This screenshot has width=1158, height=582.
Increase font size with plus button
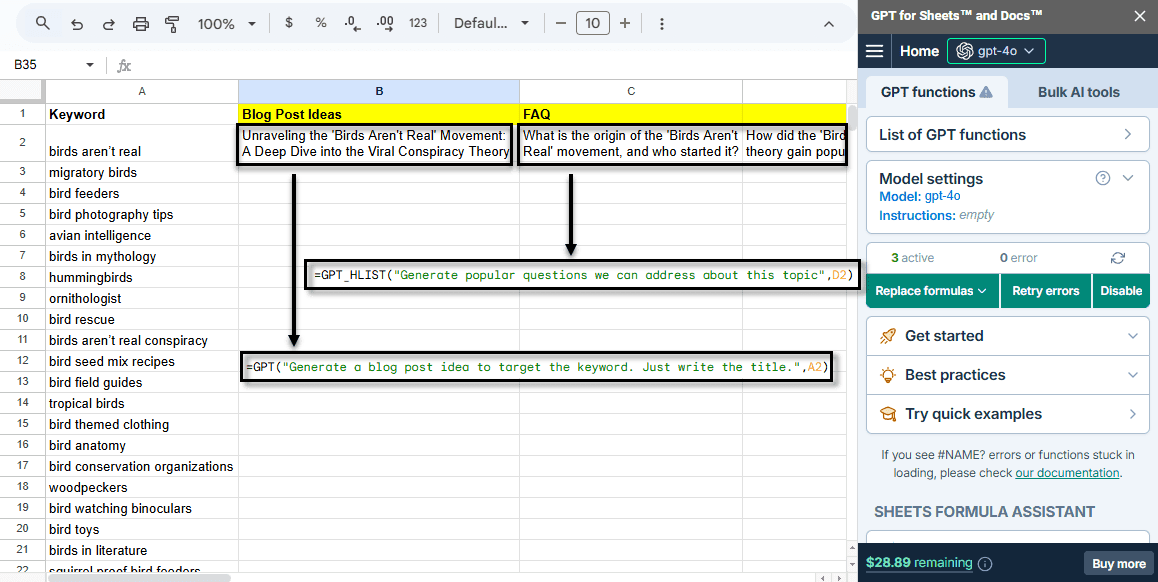625,23
